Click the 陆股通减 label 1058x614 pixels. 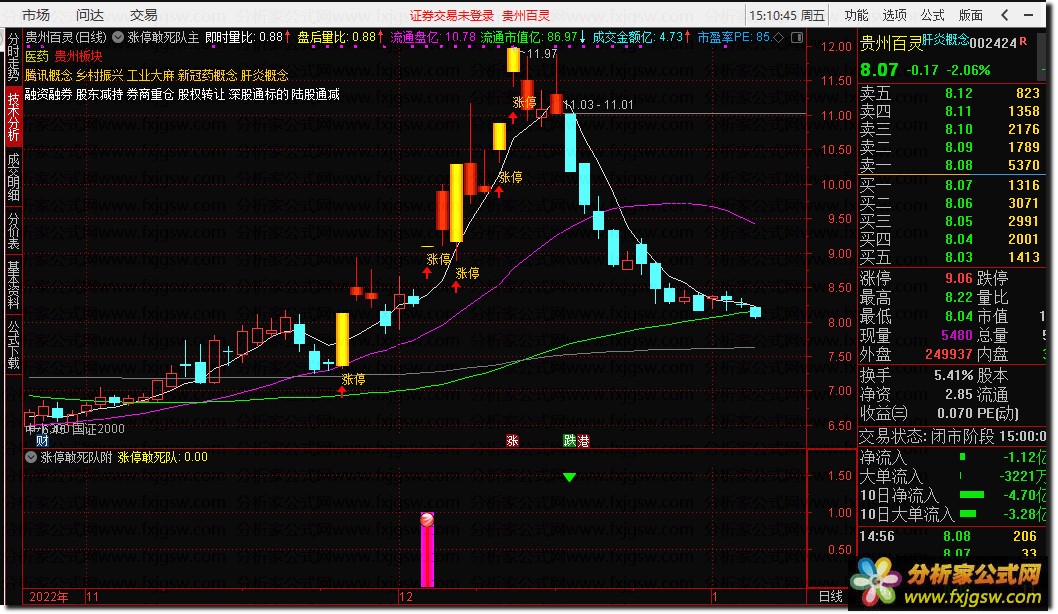(x=316, y=94)
